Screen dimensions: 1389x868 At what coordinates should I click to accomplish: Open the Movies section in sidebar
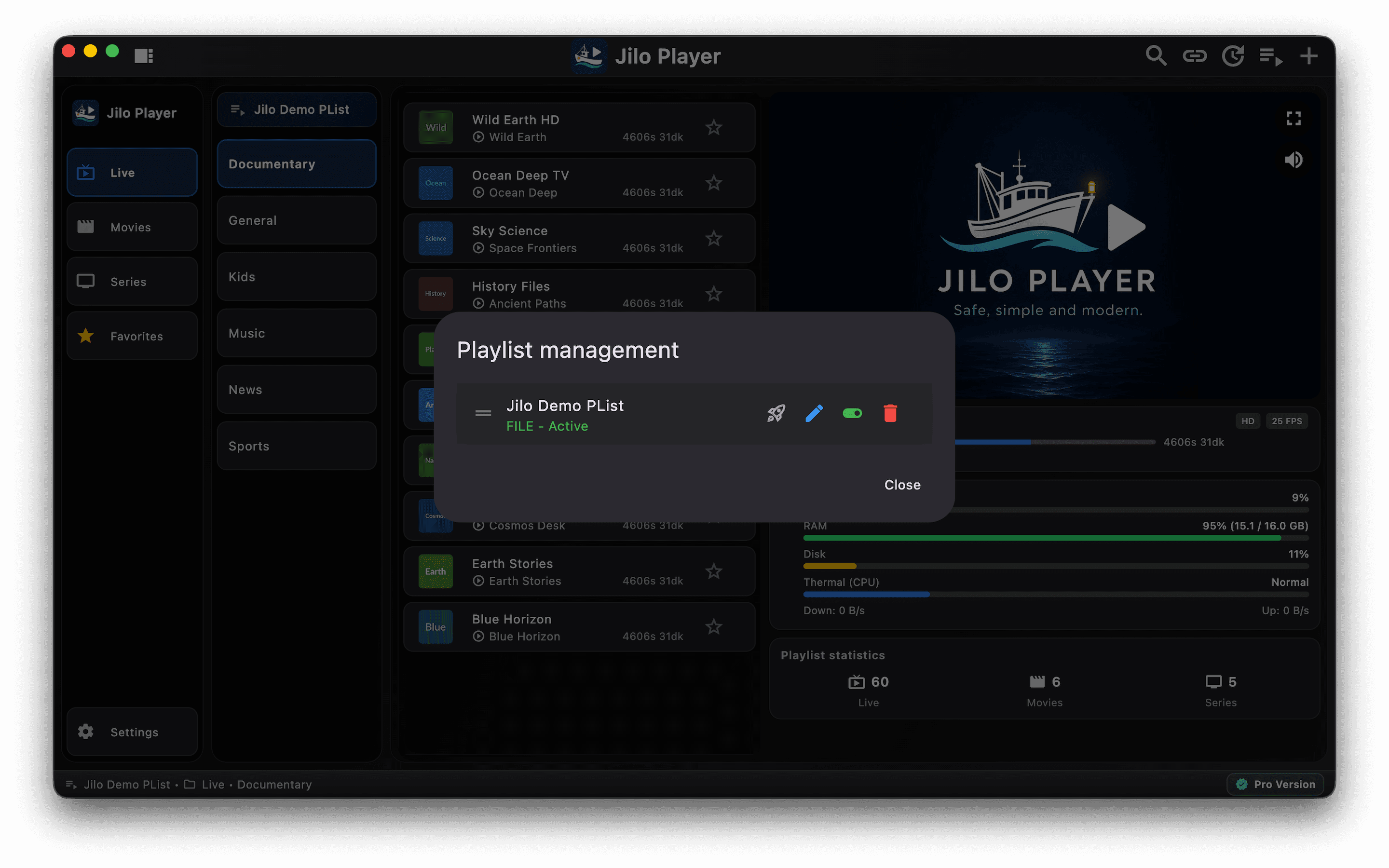[x=132, y=227]
